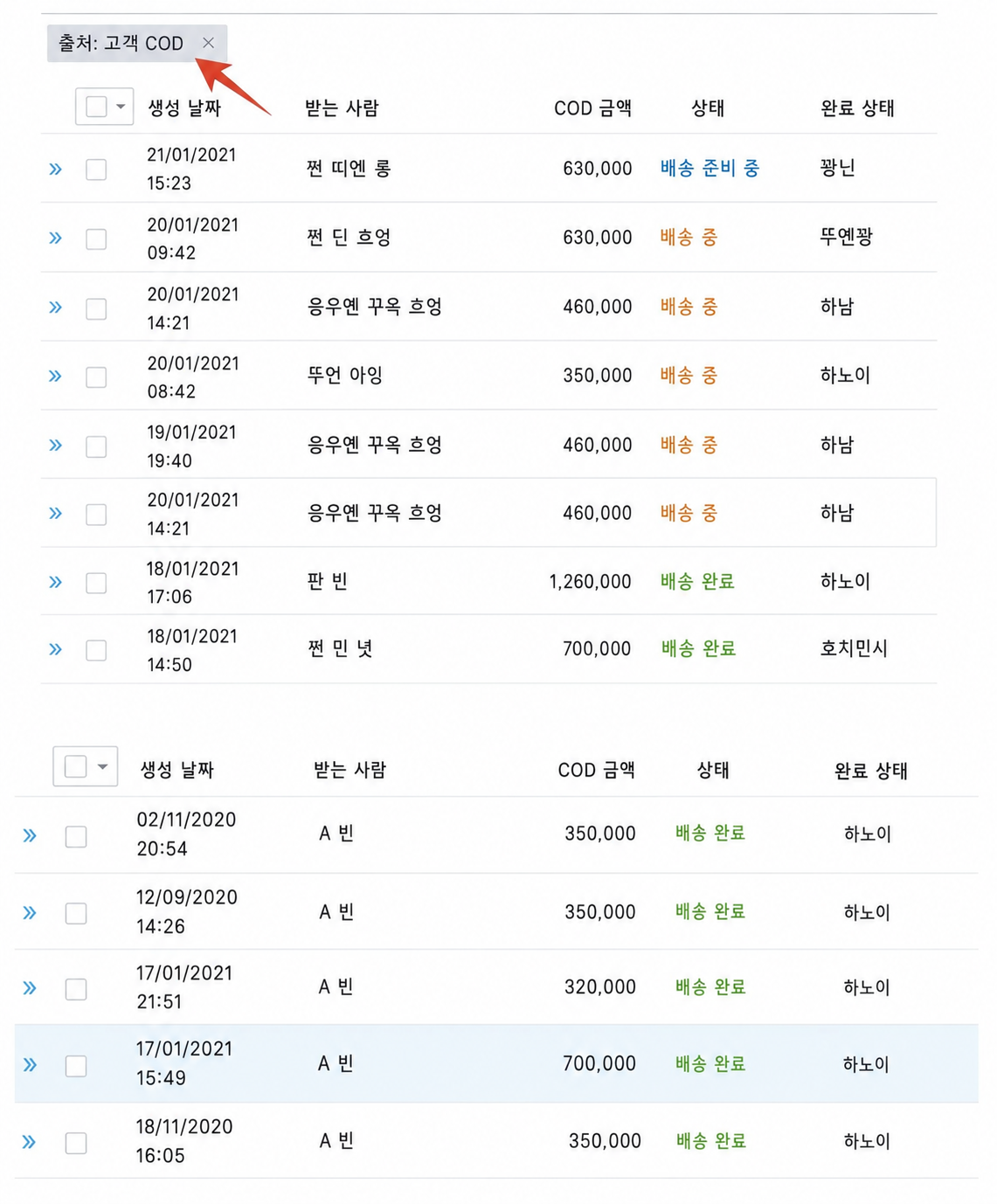Expand the 02/11/2020 20:54 order row
Image resolution: width=997 pixels, height=1204 pixels.
point(30,835)
